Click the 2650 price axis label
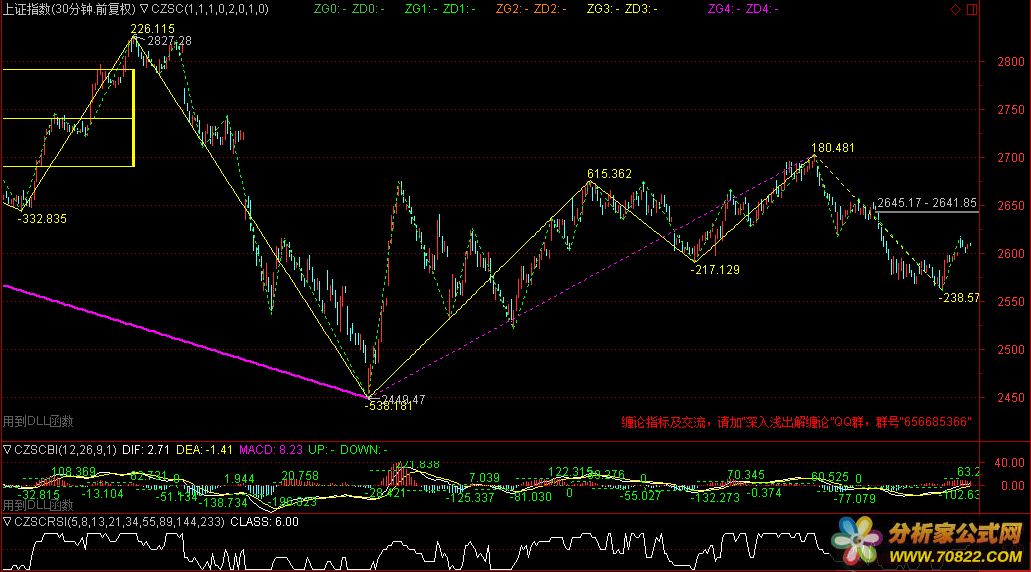1031x572 pixels. tap(1011, 206)
